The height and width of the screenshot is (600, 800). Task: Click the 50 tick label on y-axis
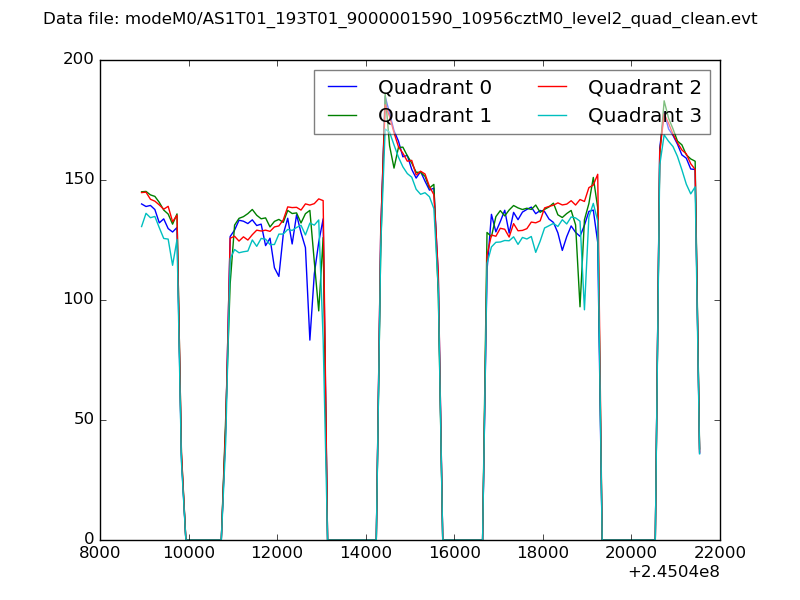[84, 420]
